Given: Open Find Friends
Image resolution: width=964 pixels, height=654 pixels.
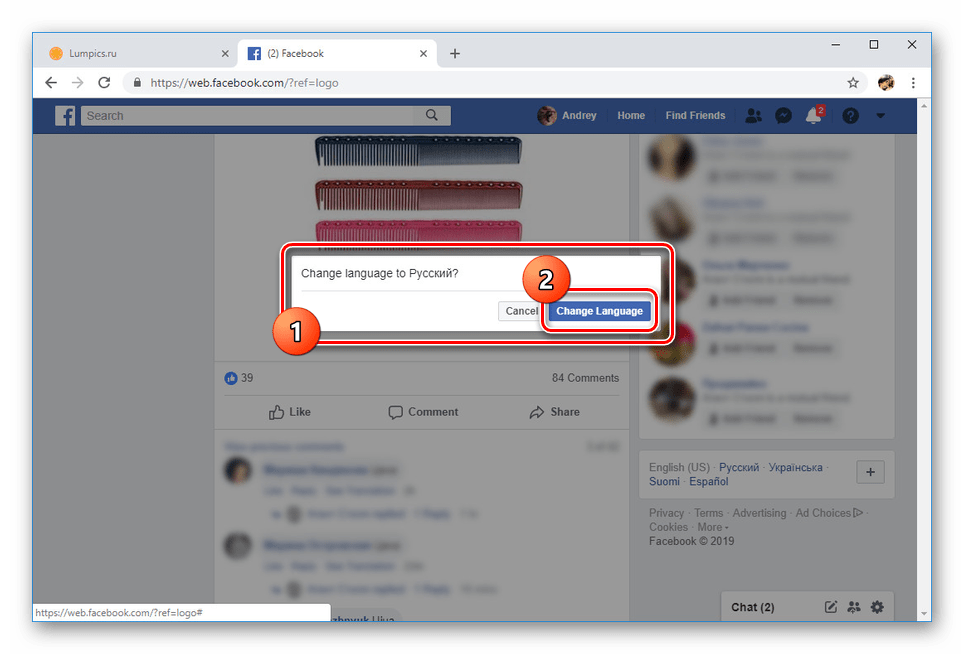Looking at the screenshot, I should pyautogui.click(x=695, y=116).
